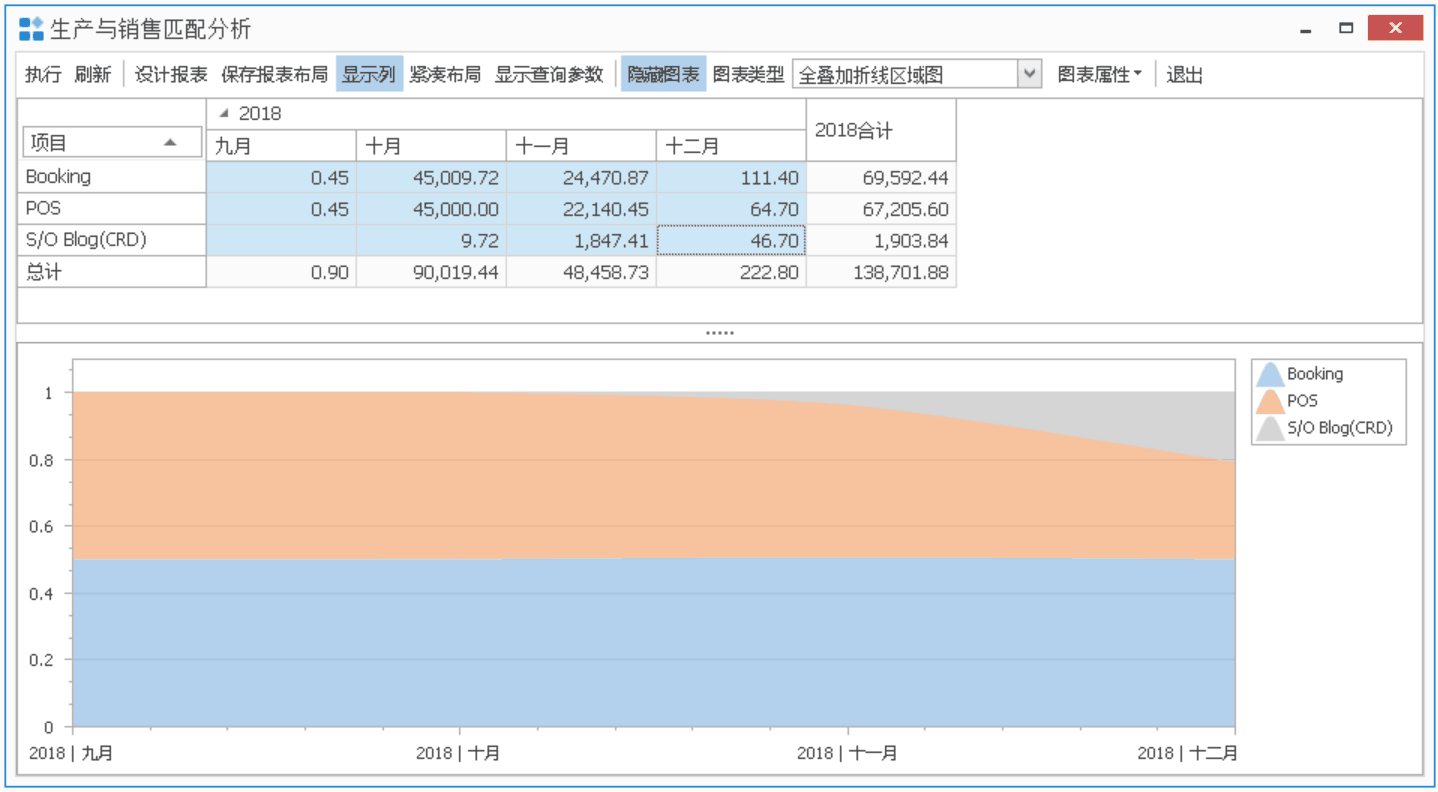Open the chart type combo box arrow
The width and height of the screenshot is (1438, 792).
pyautogui.click(x=1029, y=75)
